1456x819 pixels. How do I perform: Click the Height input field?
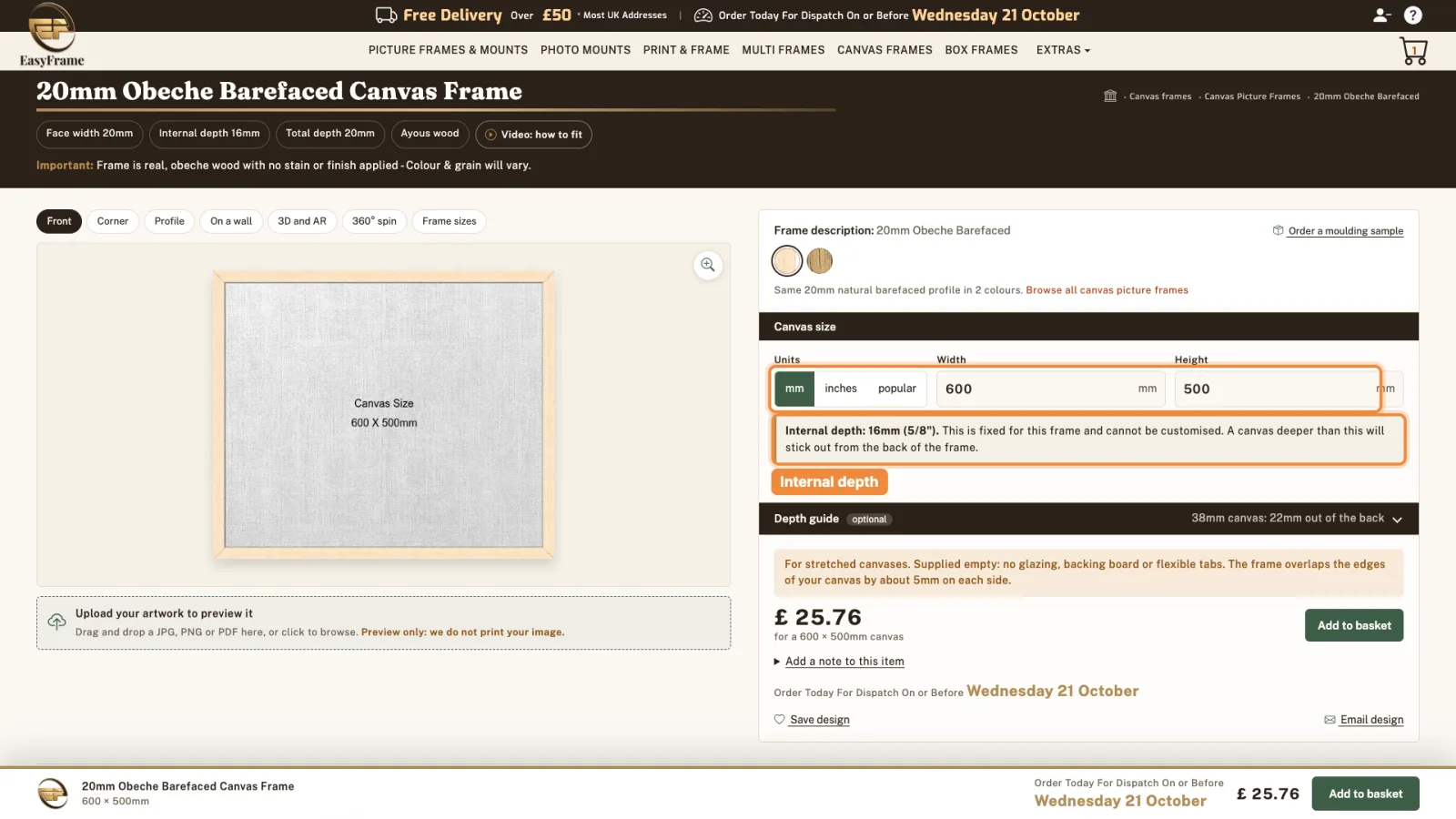pyautogui.click(x=1288, y=389)
